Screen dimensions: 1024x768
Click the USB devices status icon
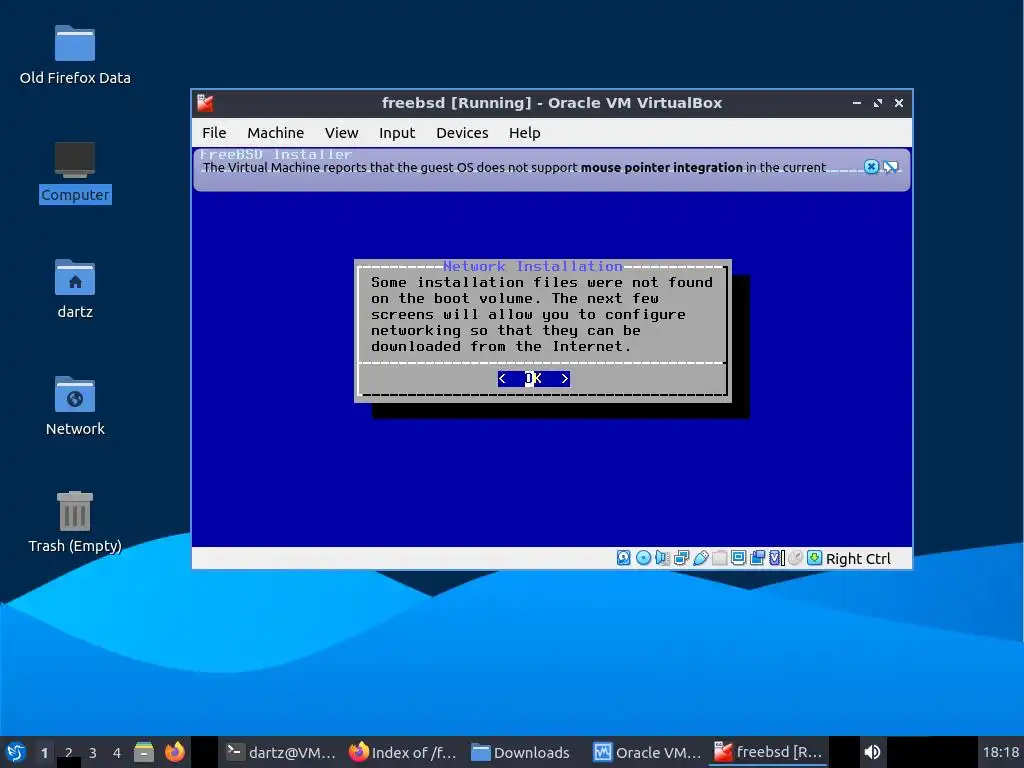click(x=701, y=558)
